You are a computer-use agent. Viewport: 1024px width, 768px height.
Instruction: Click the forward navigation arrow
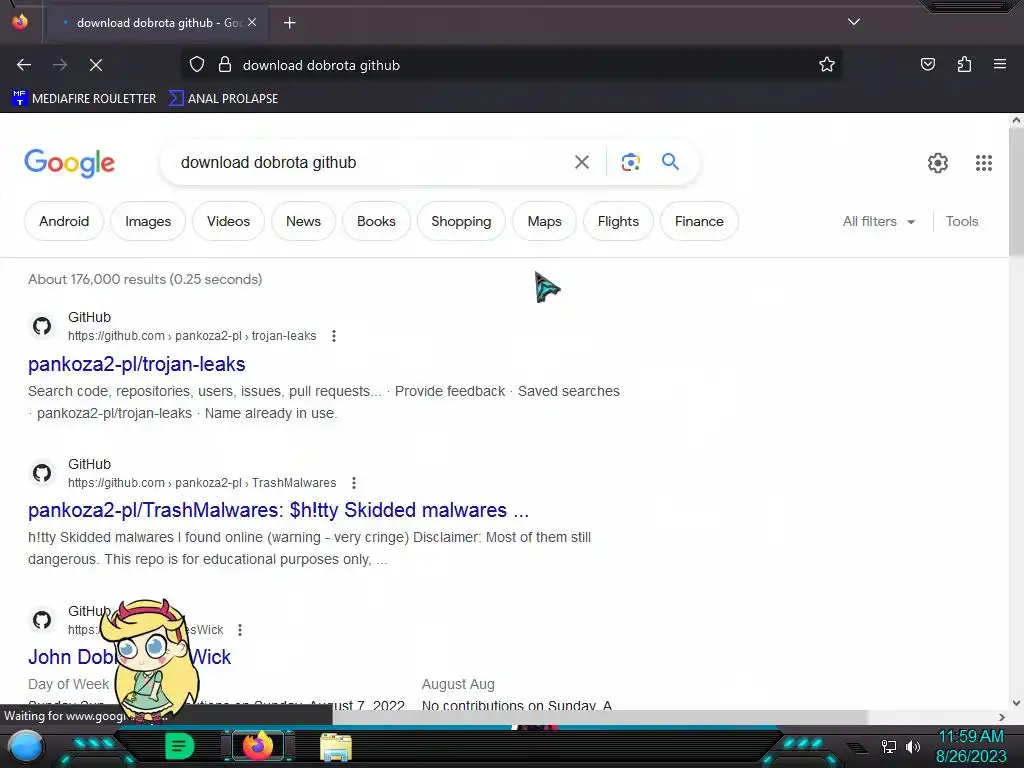point(60,65)
